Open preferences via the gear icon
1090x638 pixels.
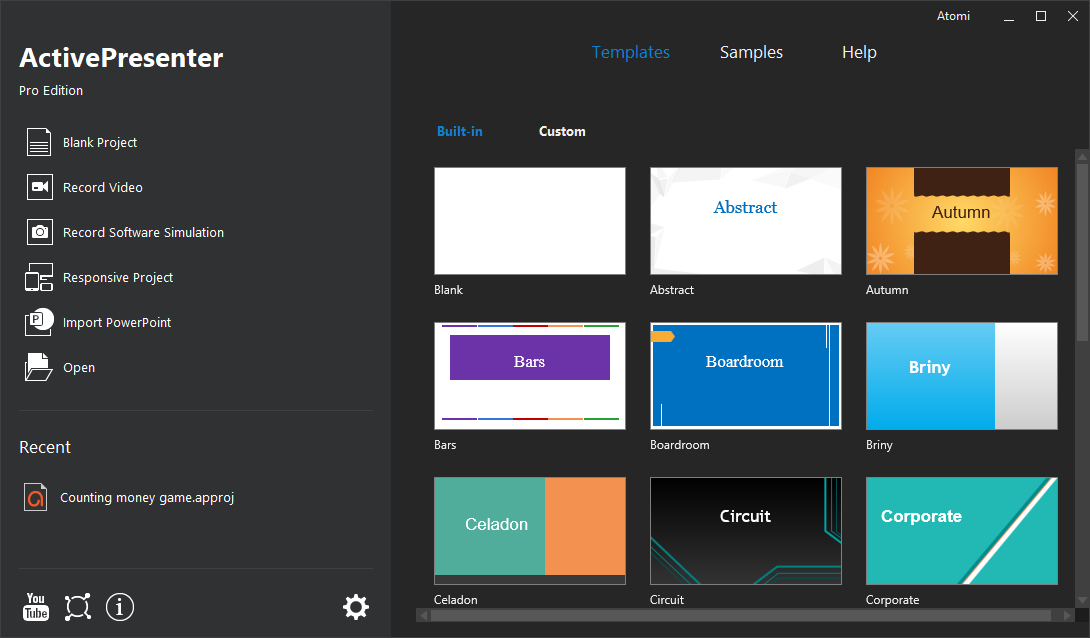click(x=356, y=607)
